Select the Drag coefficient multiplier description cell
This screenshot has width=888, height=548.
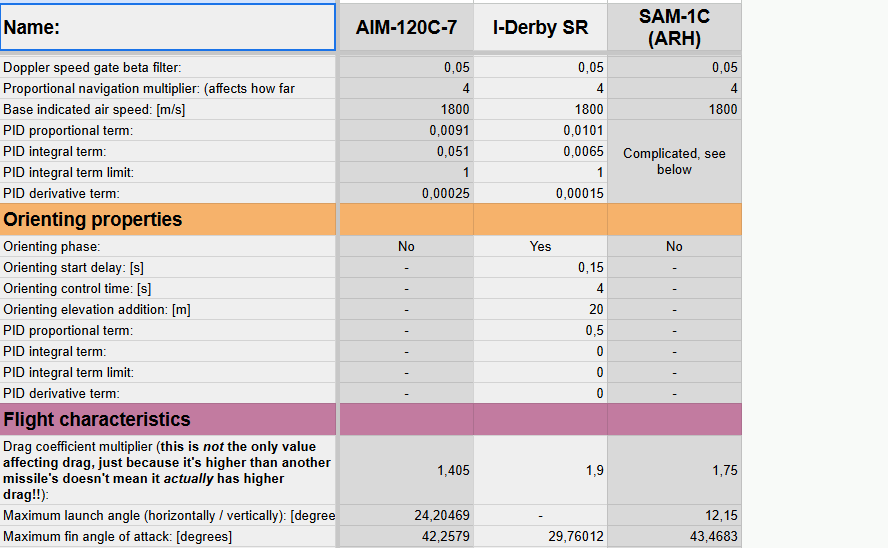168,470
